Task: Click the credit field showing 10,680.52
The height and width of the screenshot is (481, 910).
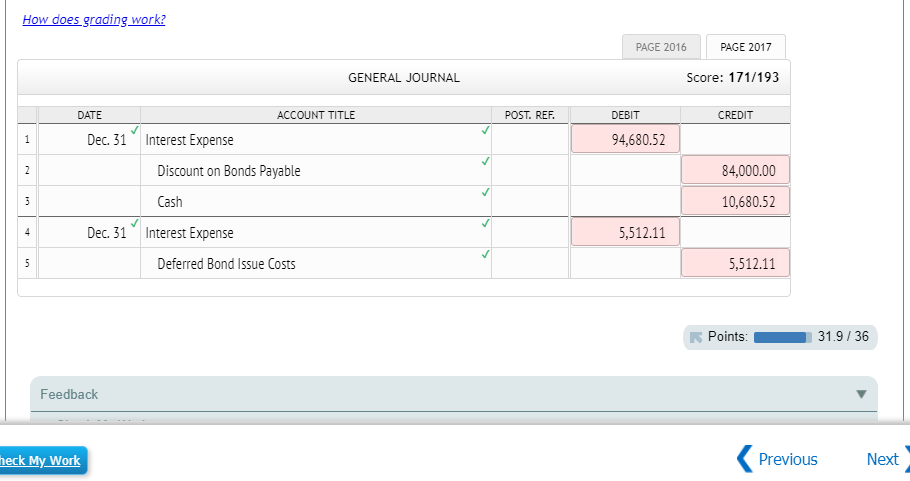Action: [x=735, y=201]
